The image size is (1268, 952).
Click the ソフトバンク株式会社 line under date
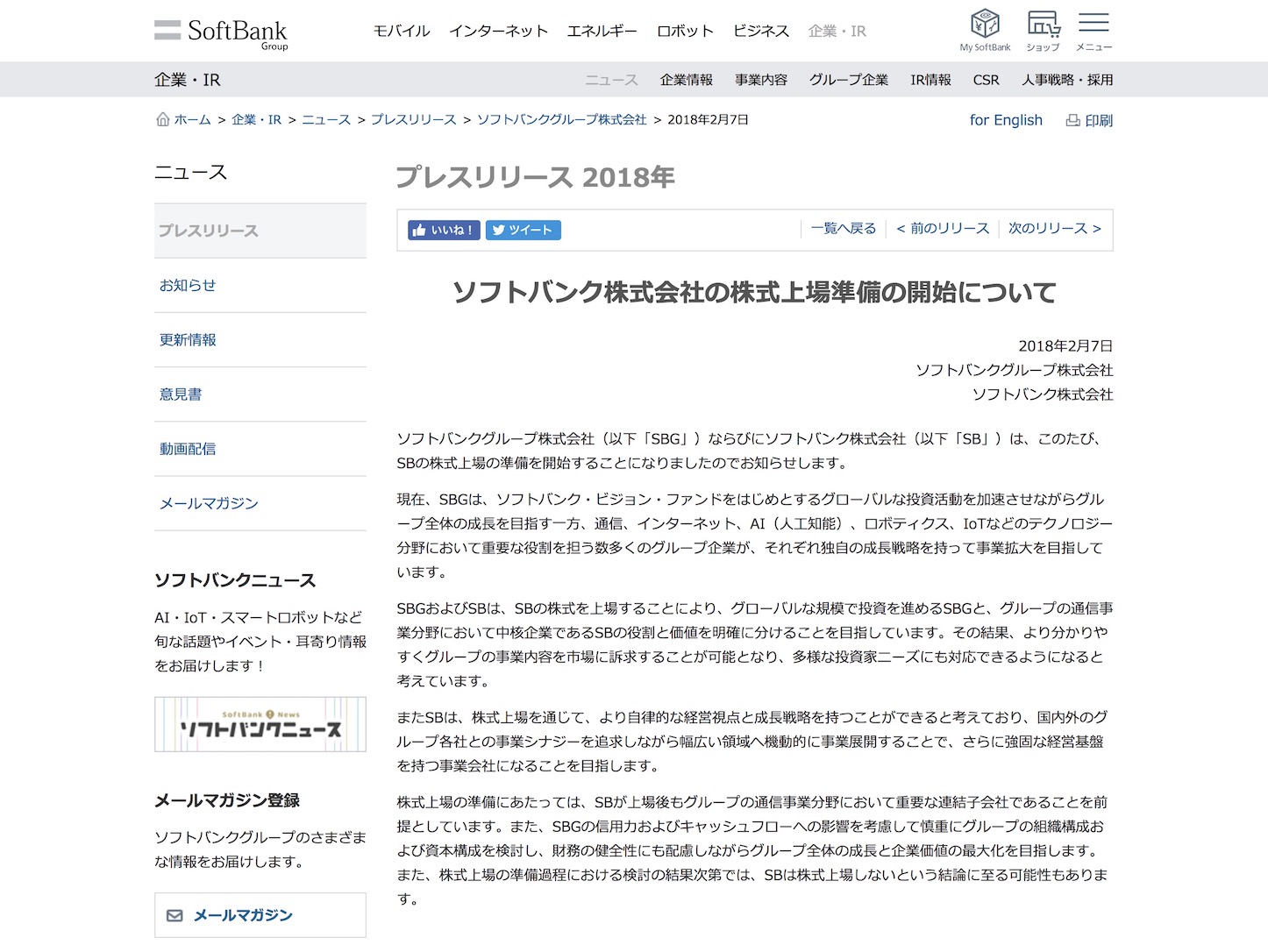tap(1043, 394)
